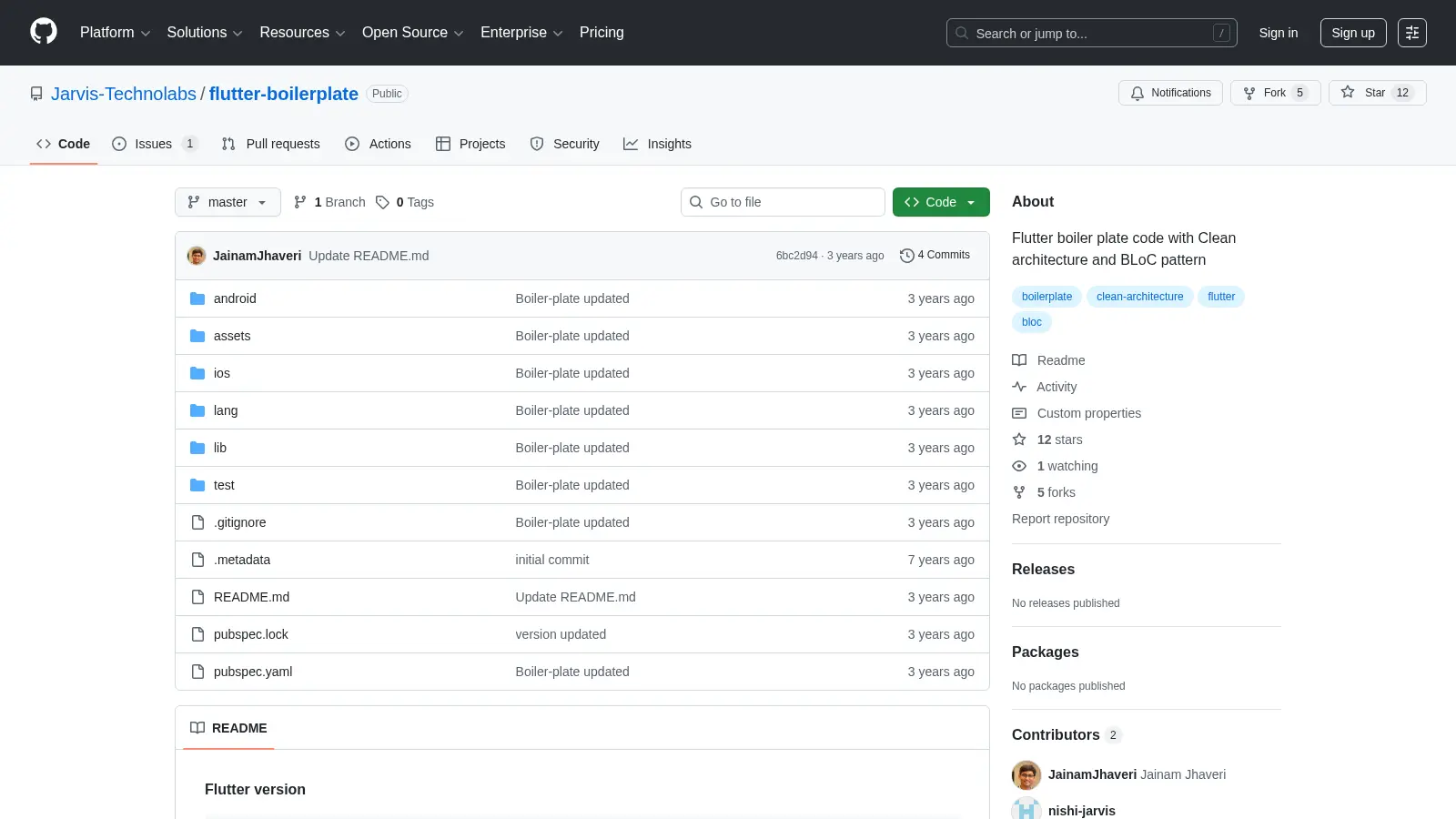Switch to the Projects tab
1456x819 pixels.
click(470, 144)
